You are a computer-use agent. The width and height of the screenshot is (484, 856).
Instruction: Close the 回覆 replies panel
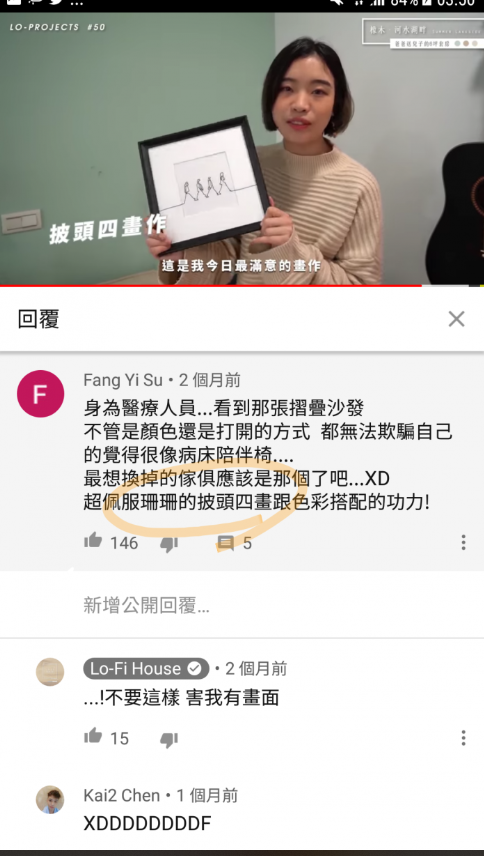[x=456, y=319]
